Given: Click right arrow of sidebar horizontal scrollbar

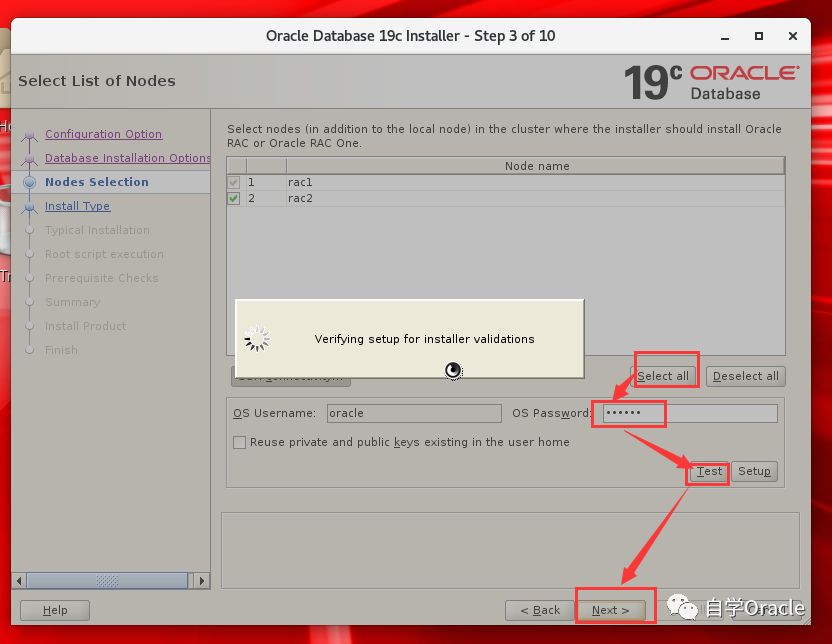Looking at the screenshot, I should click(202, 581).
